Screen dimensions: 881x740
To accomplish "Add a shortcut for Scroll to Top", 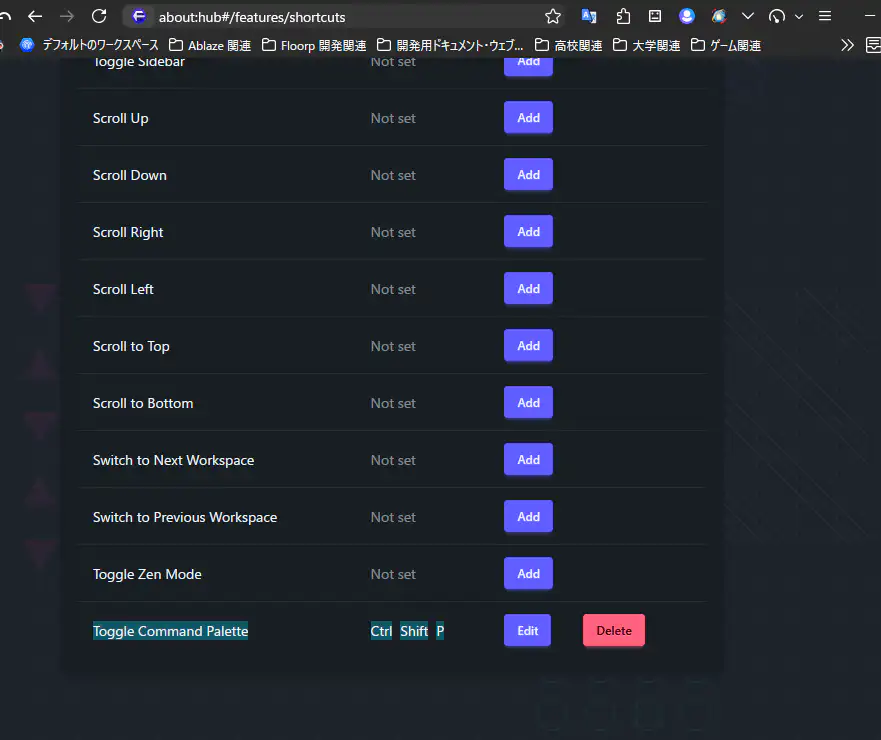I will 528,346.
